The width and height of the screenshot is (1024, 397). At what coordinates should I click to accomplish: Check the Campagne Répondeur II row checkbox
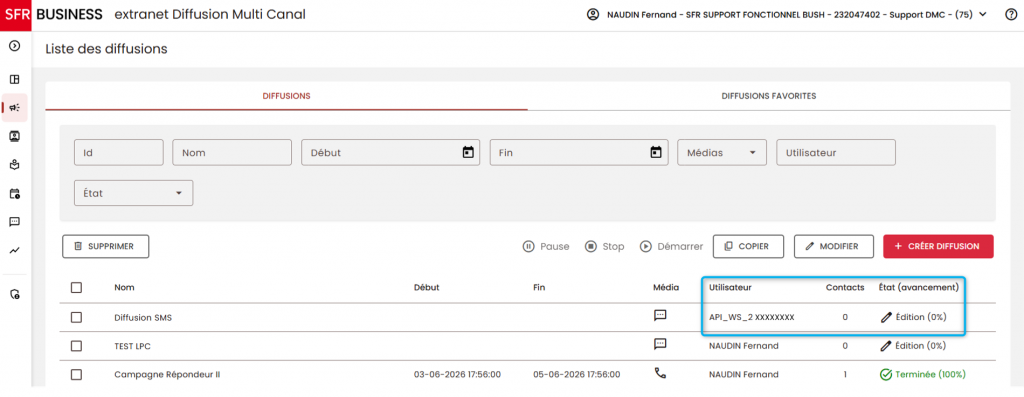pyautogui.click(x=76, y=374)
